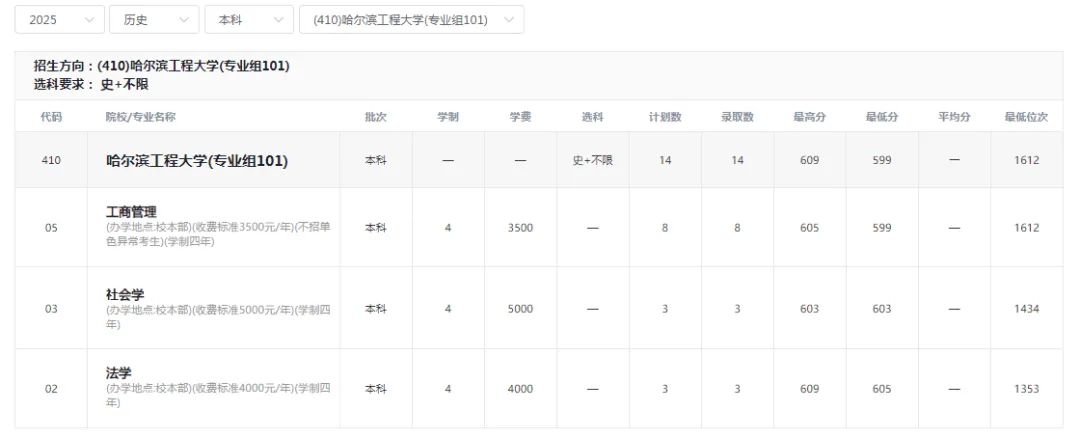This screenshot has height=438, width=1080.
Task: Click 录取数 value 14 in the 410 row
Action: coord(738,160)
